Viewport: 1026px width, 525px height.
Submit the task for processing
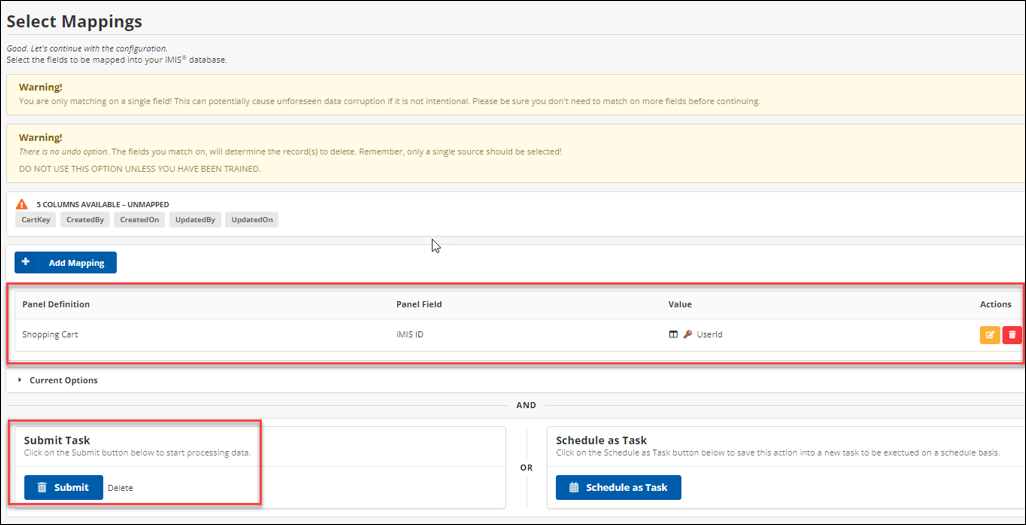(63, 487)
